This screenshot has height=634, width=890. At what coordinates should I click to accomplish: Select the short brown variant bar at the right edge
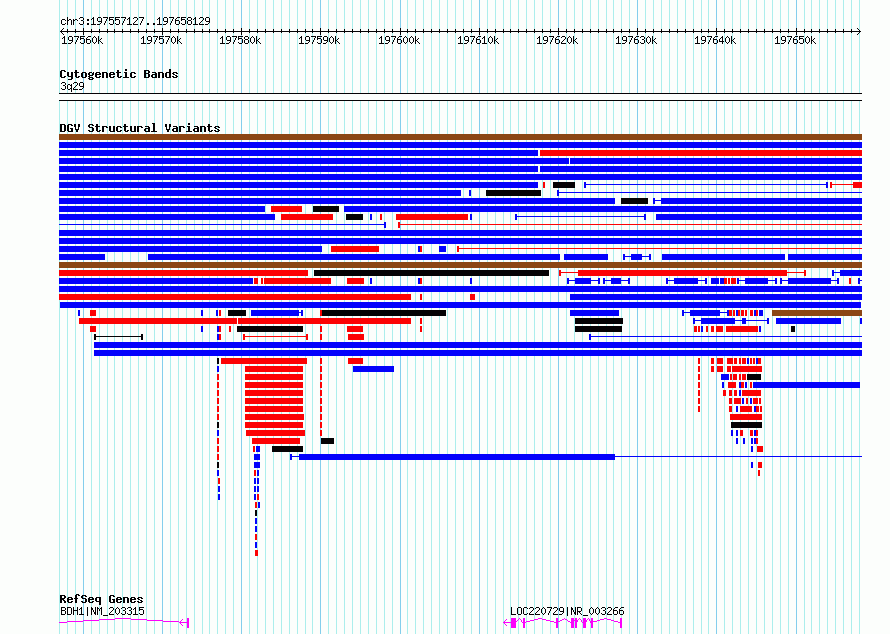click(817, 313)
